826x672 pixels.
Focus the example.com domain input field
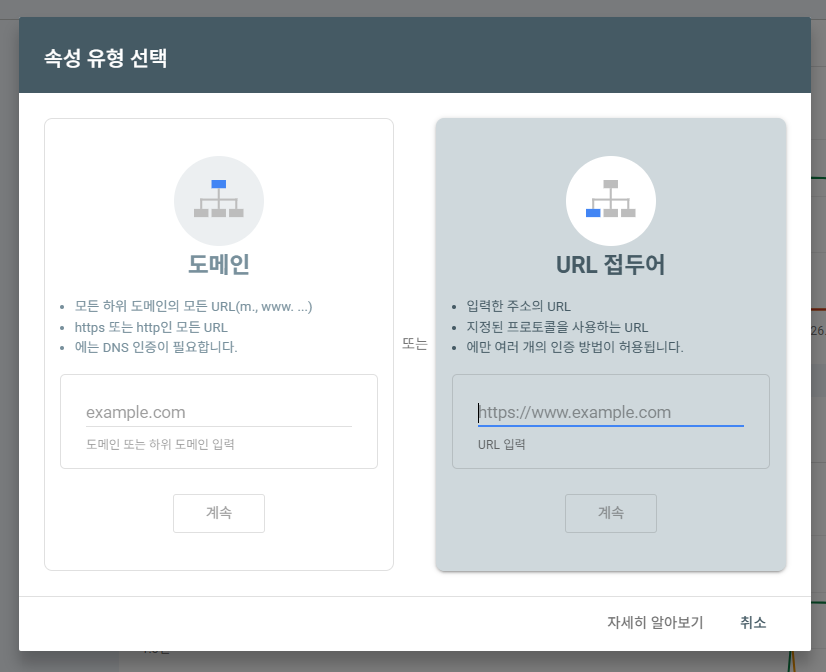(x=219, y=412)
